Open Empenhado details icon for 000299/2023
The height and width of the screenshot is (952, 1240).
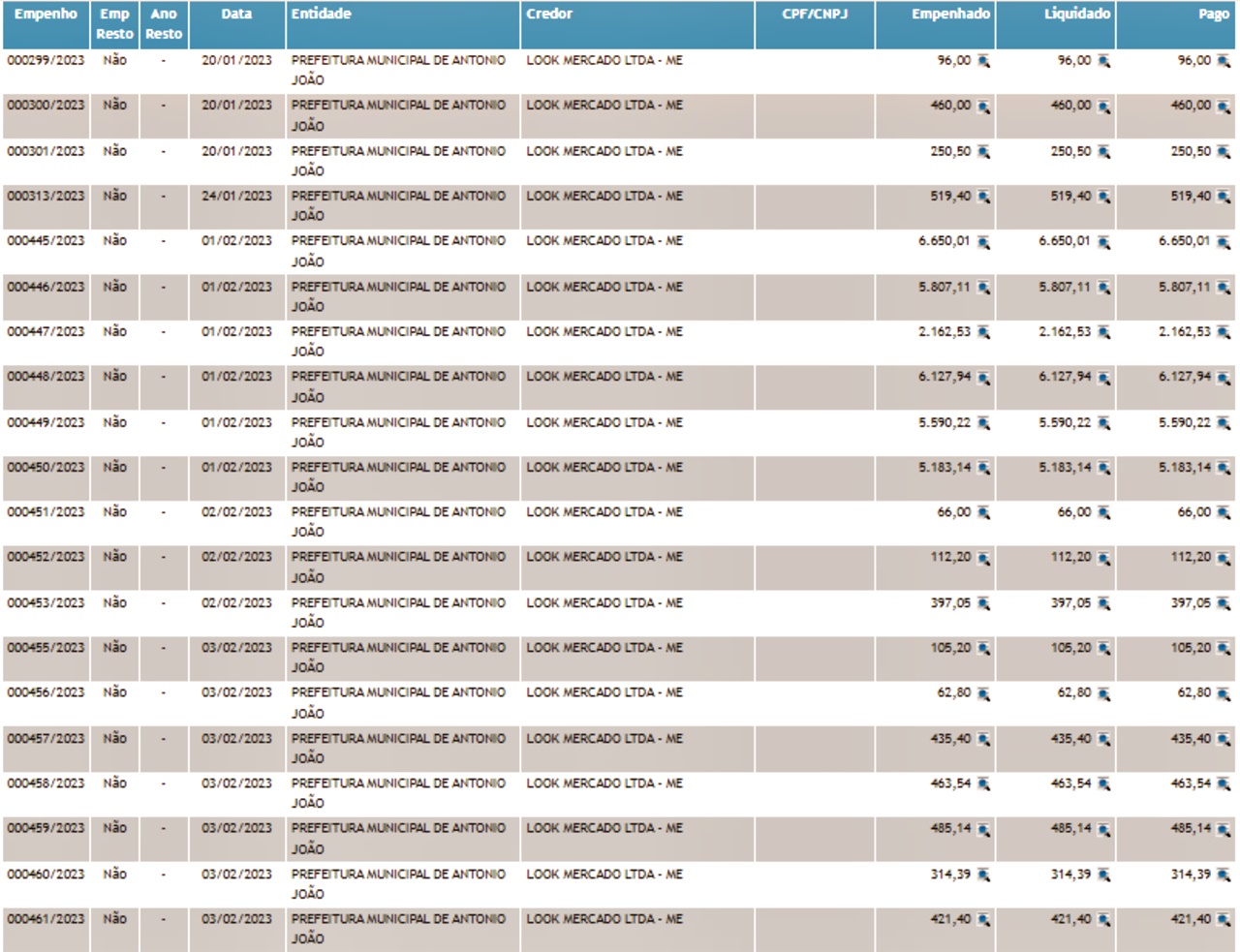983,61
